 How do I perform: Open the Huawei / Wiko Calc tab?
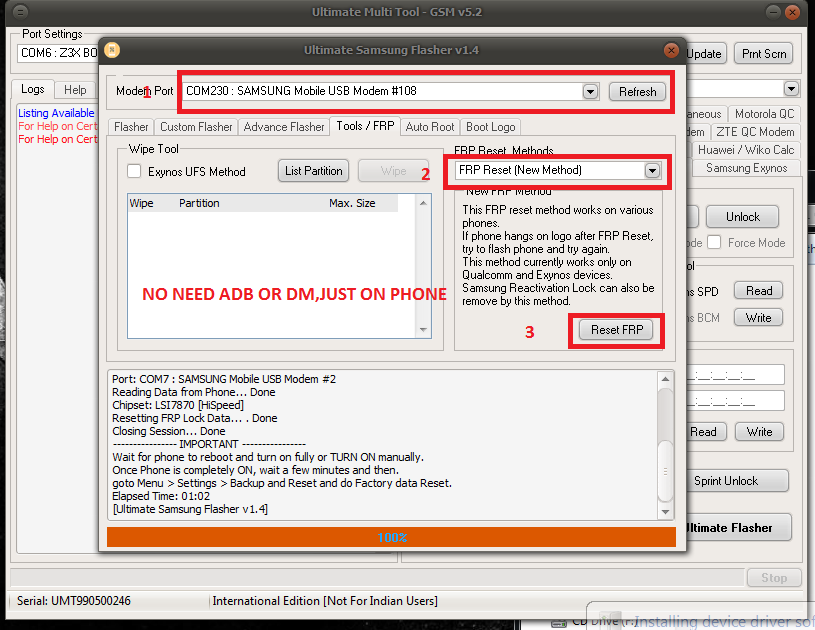pos(746,150)
